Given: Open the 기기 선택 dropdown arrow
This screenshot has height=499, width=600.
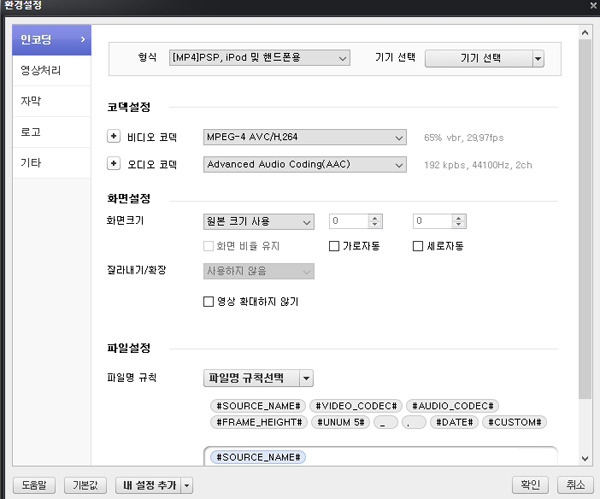Looking at the screenshot, I should pyautogui.click(x=538, y=59).
